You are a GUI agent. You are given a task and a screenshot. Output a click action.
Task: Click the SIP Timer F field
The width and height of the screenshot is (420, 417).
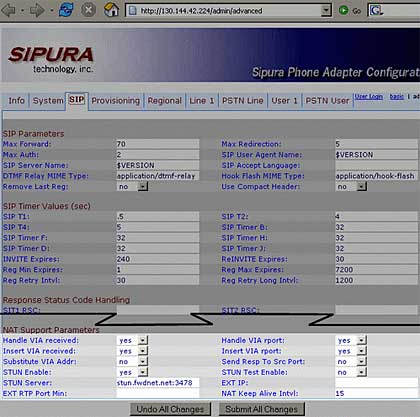[158, 238]
